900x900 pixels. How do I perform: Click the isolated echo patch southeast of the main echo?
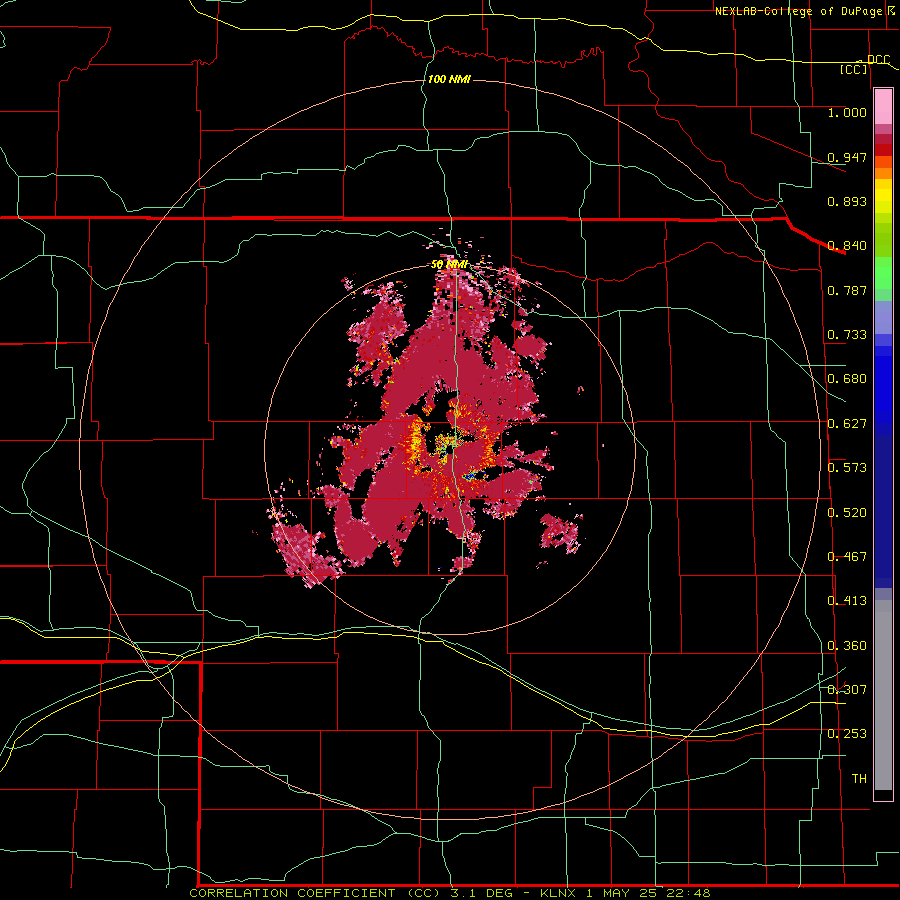(561, 533)
